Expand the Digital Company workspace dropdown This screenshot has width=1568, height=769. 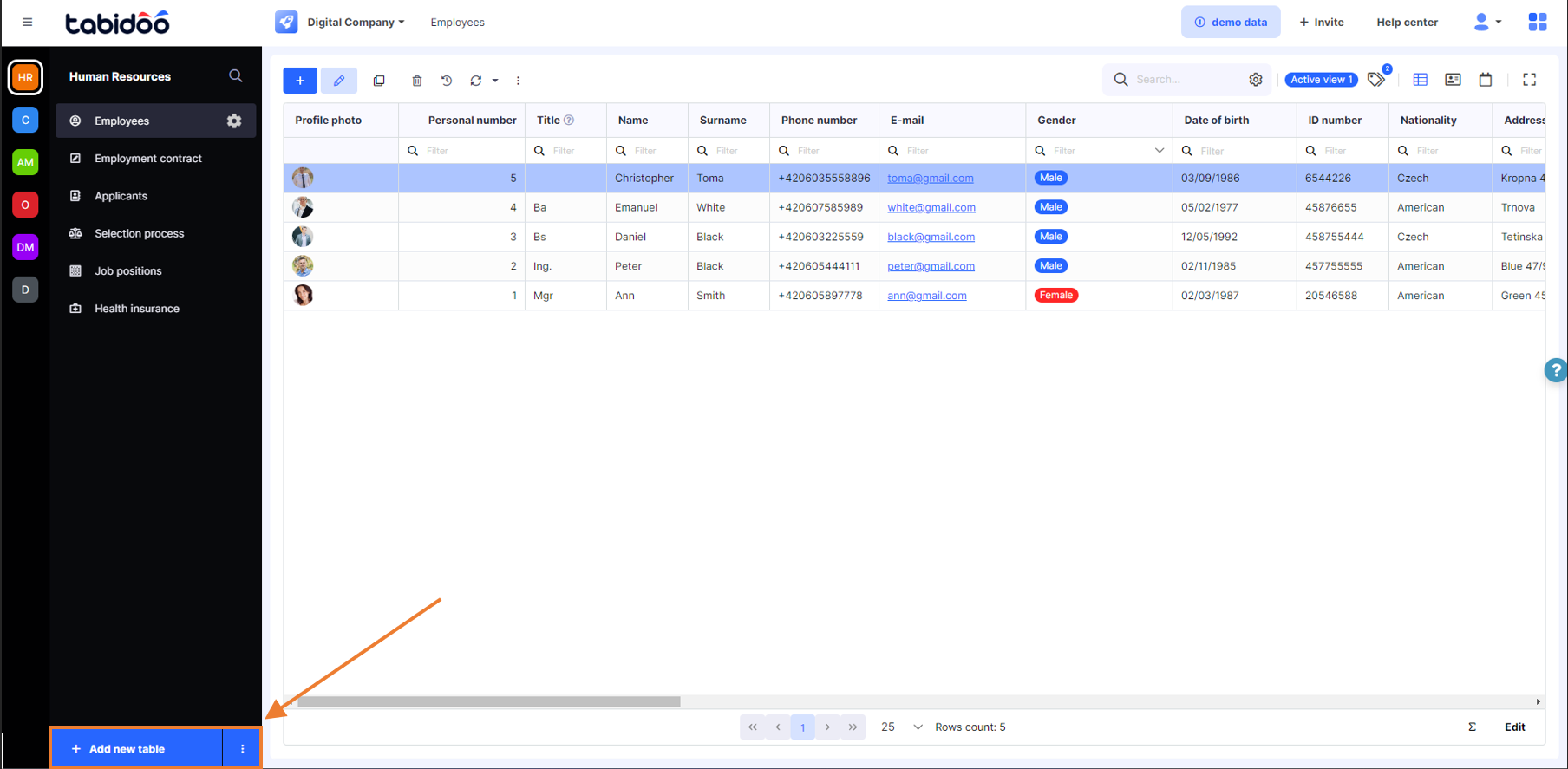(356, 23)
